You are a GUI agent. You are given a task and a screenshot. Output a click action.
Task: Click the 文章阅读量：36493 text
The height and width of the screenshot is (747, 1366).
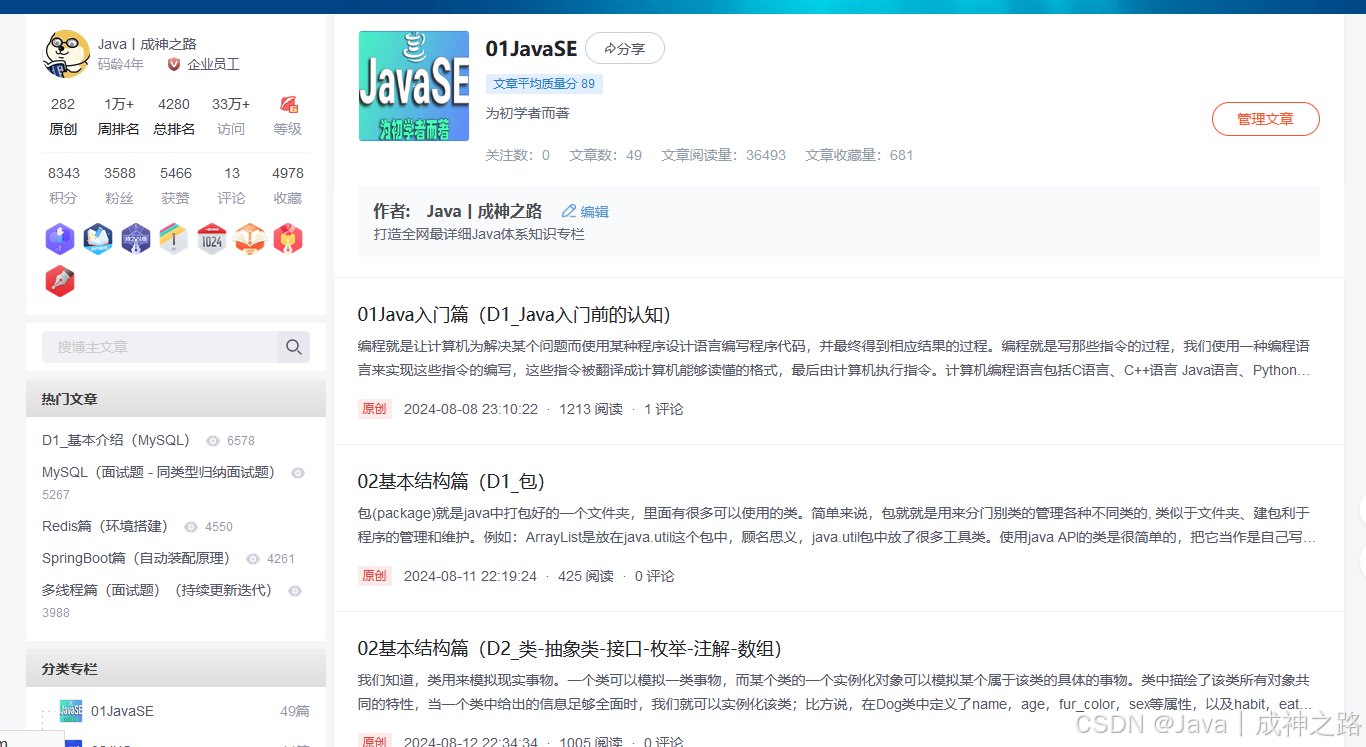[724, 155]
